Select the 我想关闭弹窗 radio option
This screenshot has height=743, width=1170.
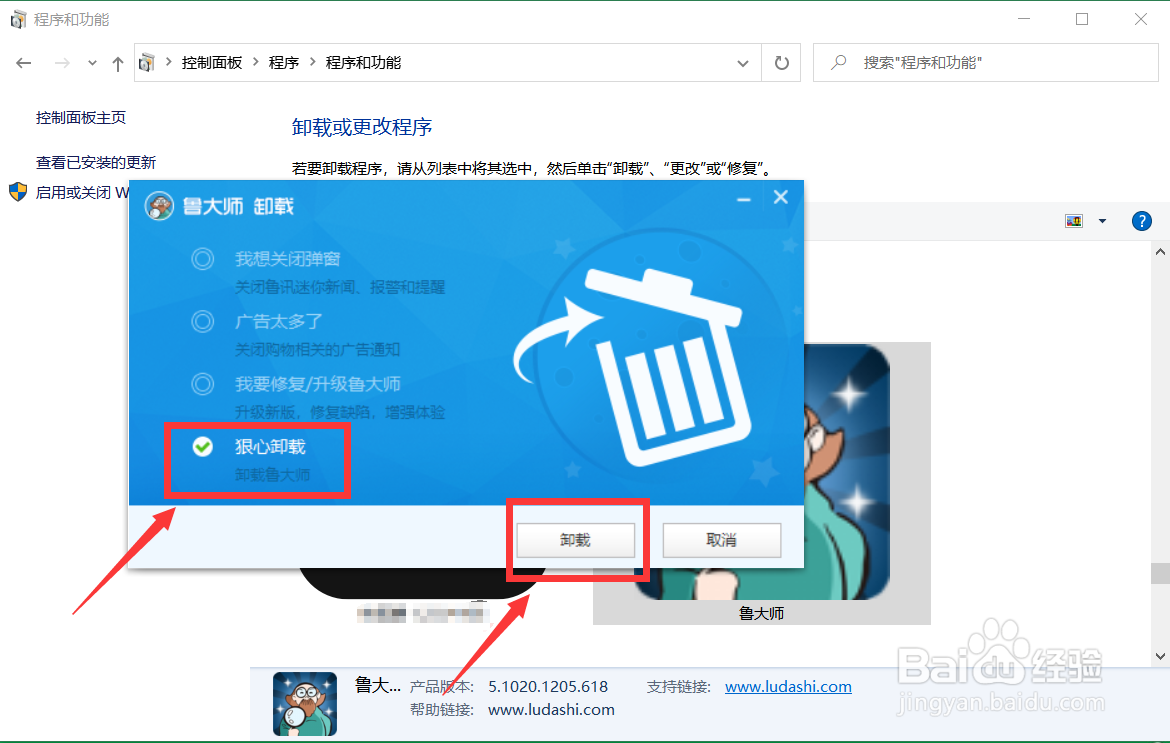pyautogui.click(x=202, y=259)
